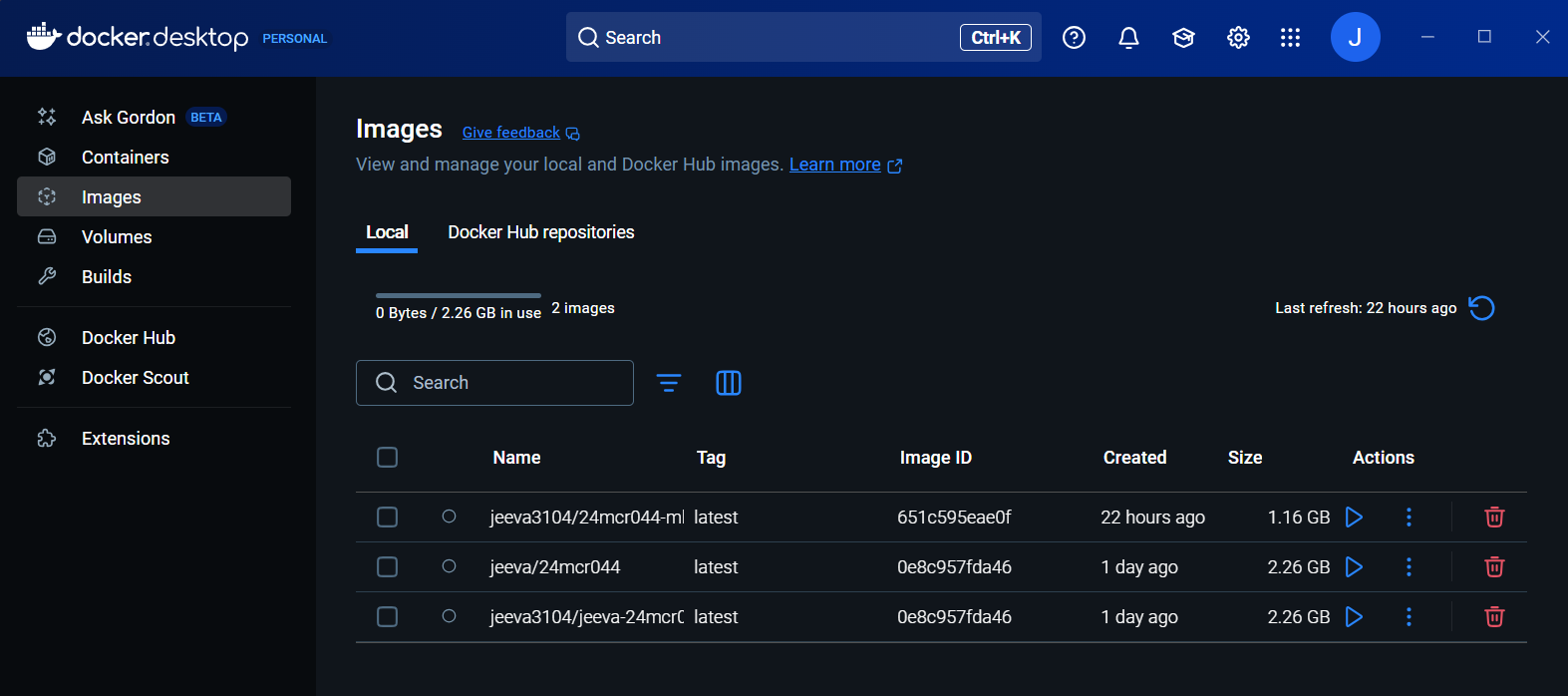Close the Docker Desktop window
The width and height of the screenshot is (1568, 696).
coord(1542,37)
